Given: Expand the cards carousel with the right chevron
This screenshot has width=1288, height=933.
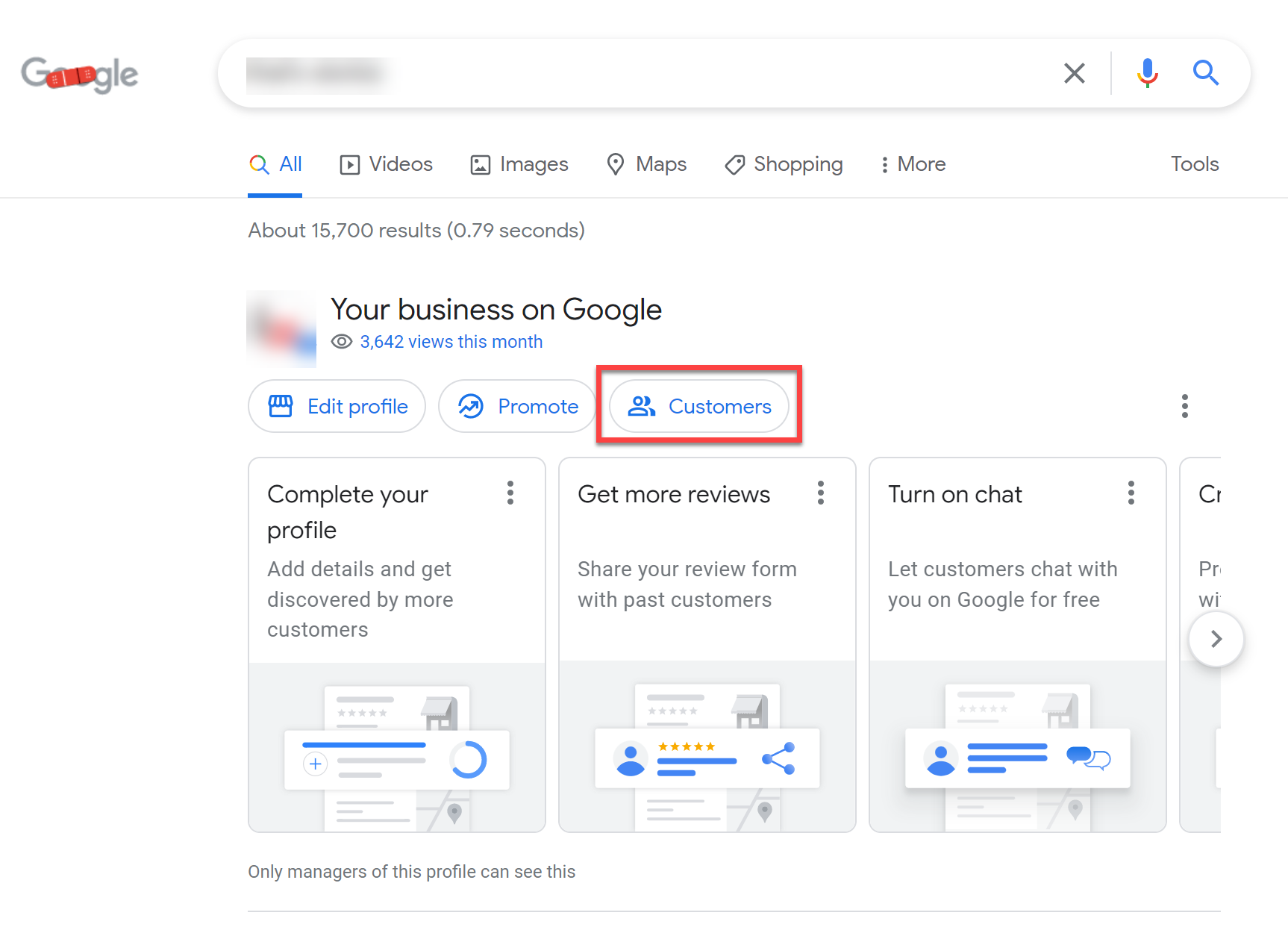Looking at the screenshot, I should pos(1216,639).
